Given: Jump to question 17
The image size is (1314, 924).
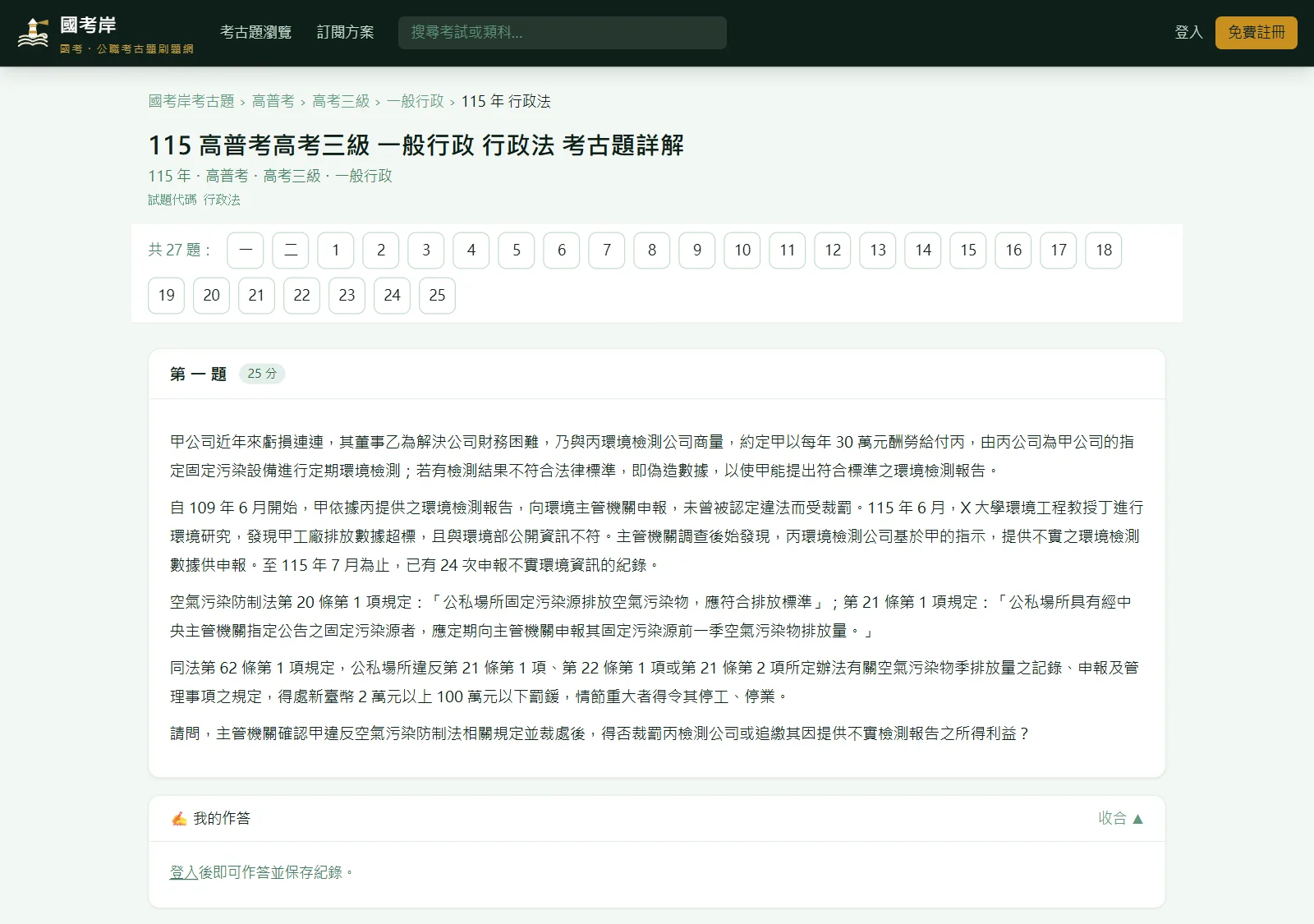Looking at the screenshot, I should [x=1059, y=251].
